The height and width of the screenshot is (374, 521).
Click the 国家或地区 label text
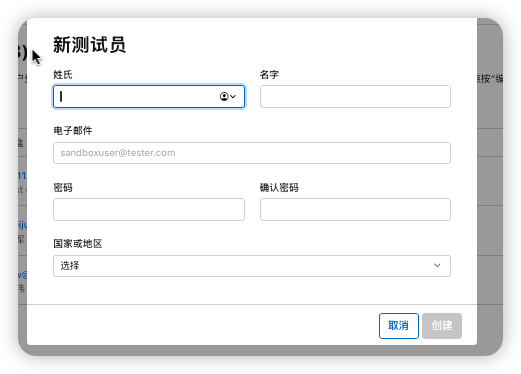coord(78,244)
